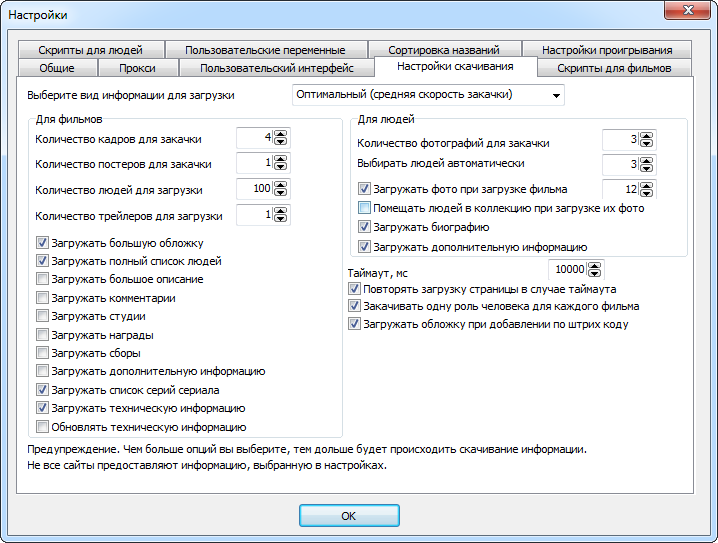Viewport: 718px width, 543px height.
Task: Uncheck Загружать большую обложку
Action: 42,243
